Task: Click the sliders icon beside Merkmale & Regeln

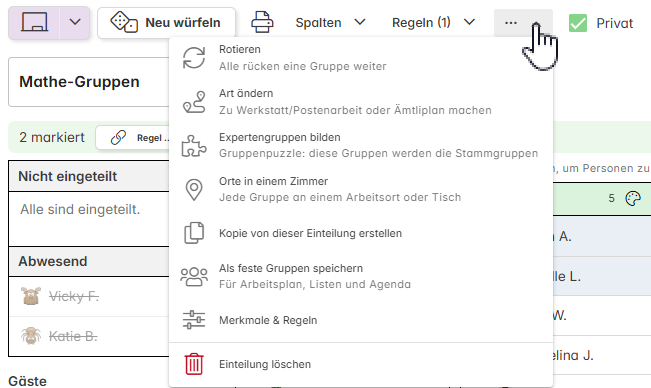Action: pyautogui.click(x=194, y=320)
